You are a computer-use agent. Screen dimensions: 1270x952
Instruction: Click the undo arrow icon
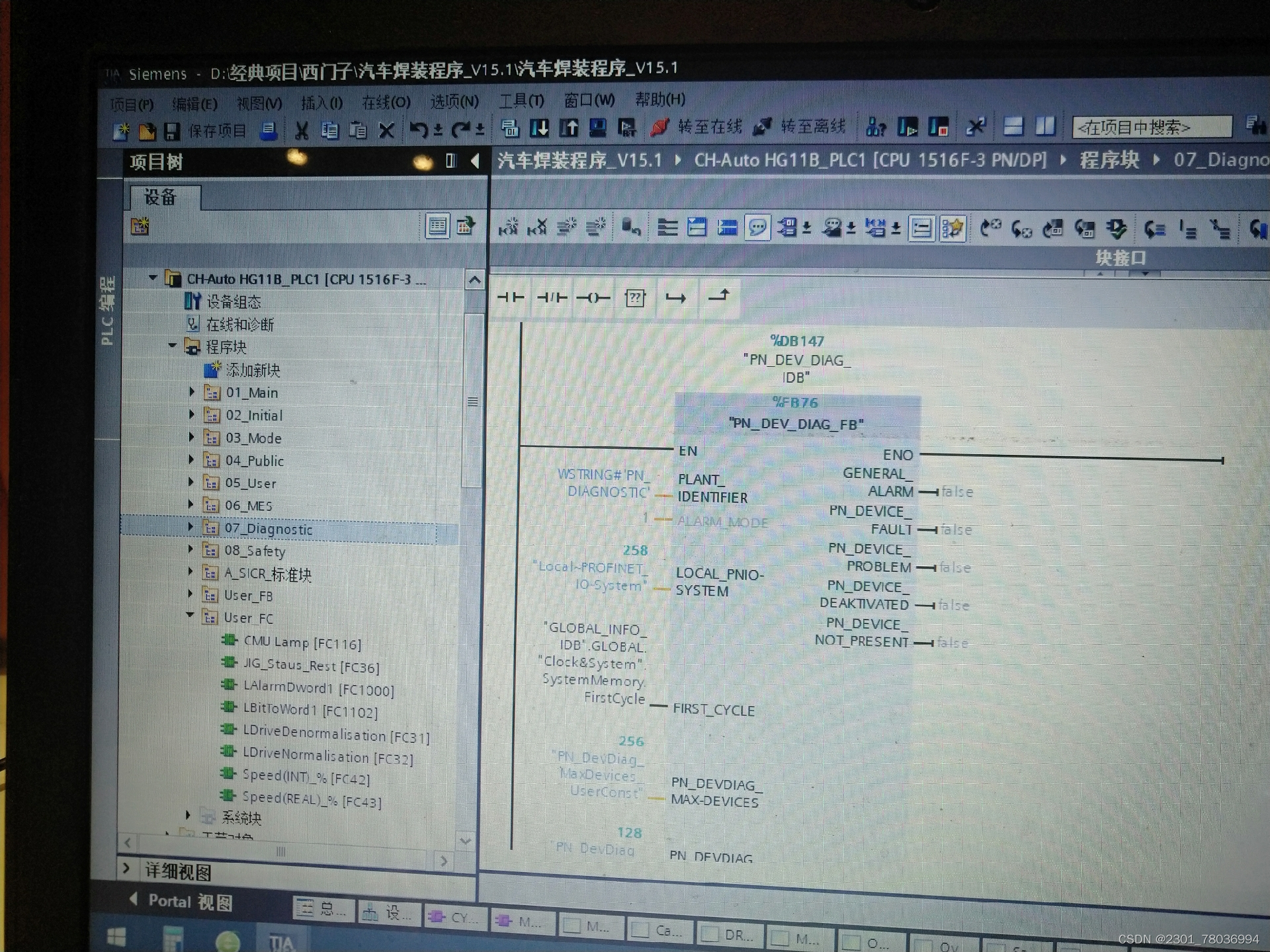coord(419,129)
